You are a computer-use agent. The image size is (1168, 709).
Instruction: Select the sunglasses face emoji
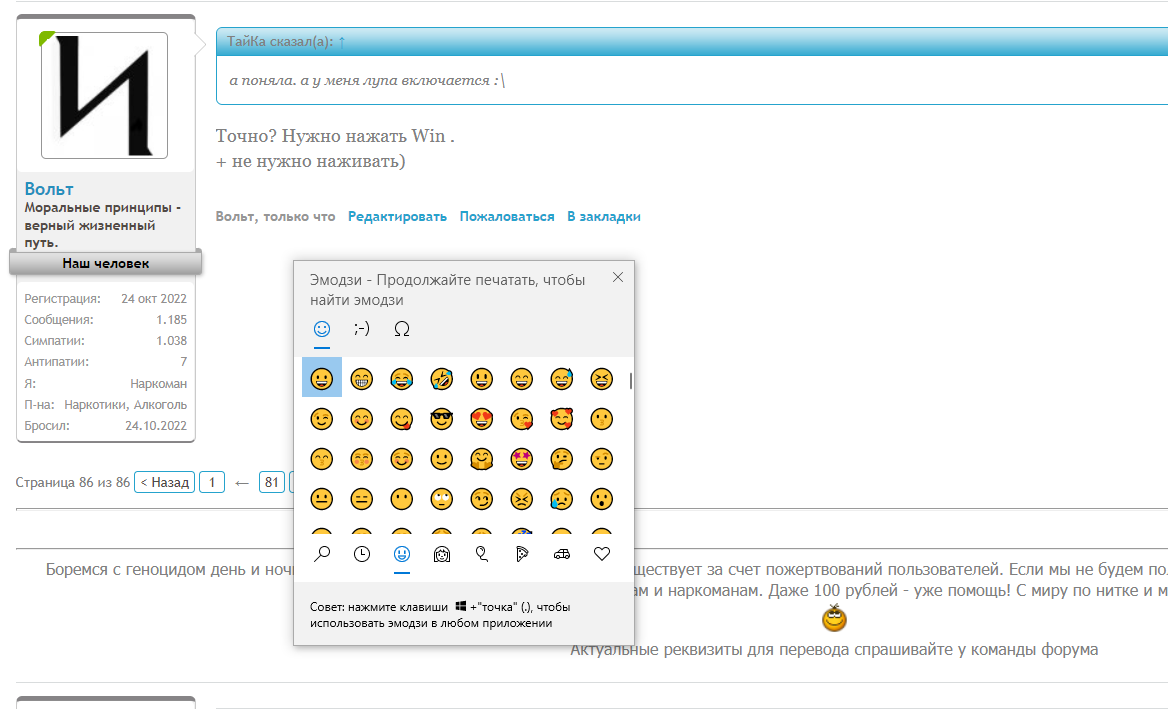pyautogui.click(x=442, y=419)
